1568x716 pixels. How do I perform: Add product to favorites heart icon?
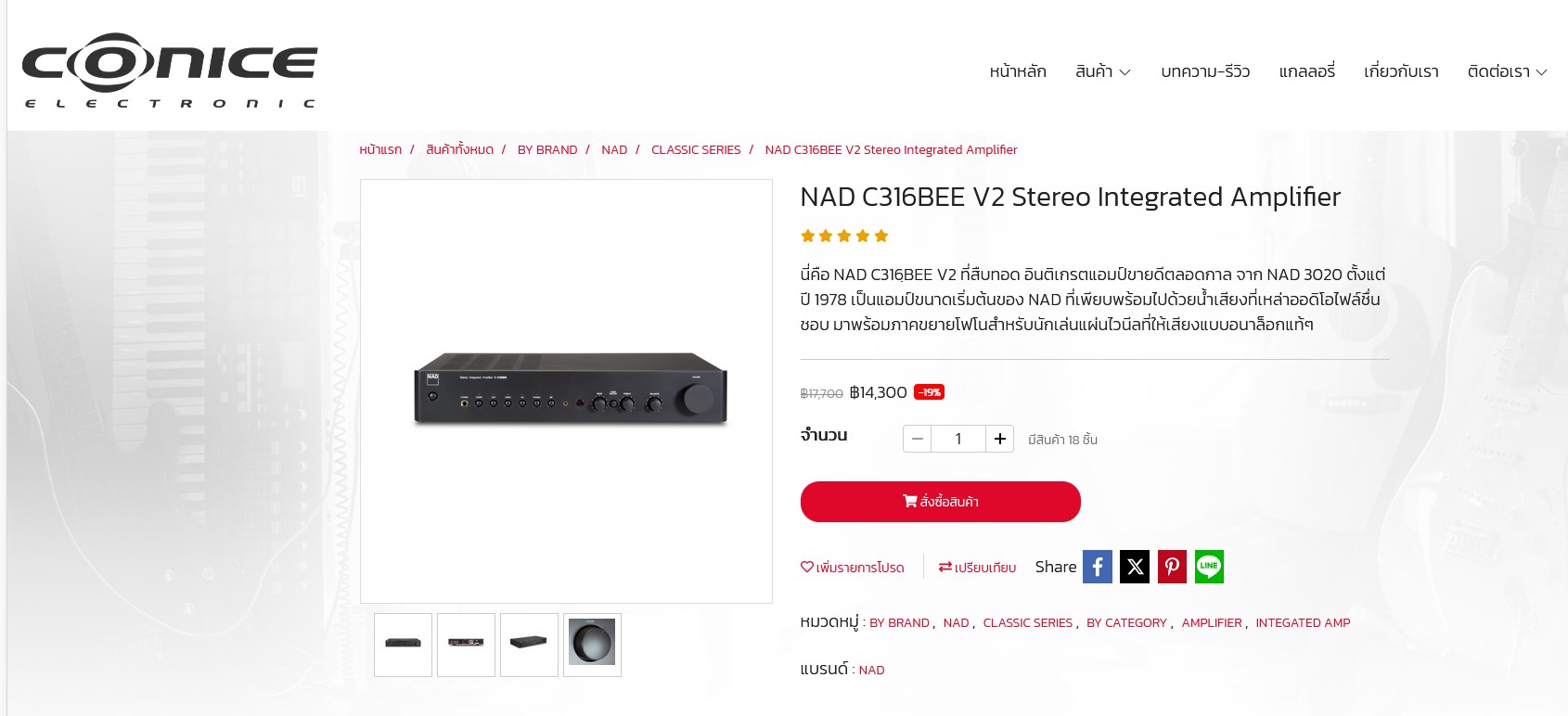[807, 567]
